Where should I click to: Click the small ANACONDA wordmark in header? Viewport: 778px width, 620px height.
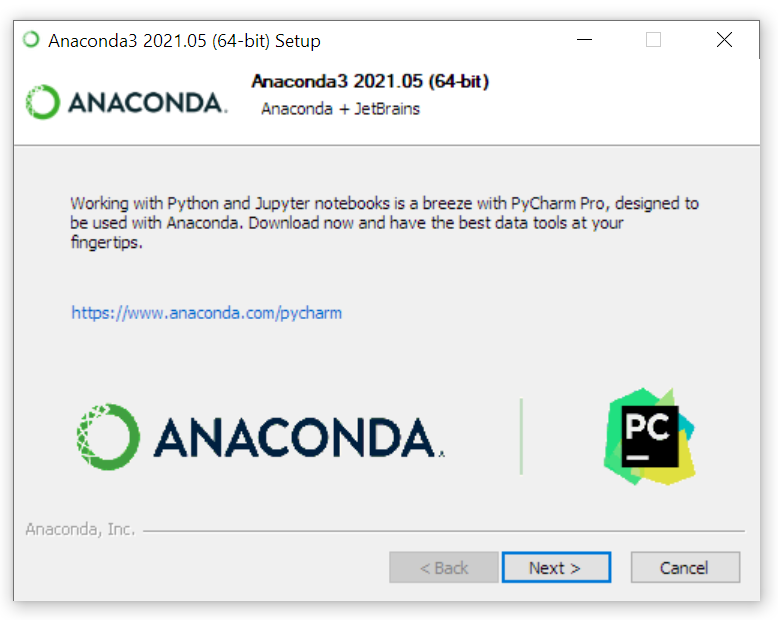pyautogui.click(x=147, y=103)
